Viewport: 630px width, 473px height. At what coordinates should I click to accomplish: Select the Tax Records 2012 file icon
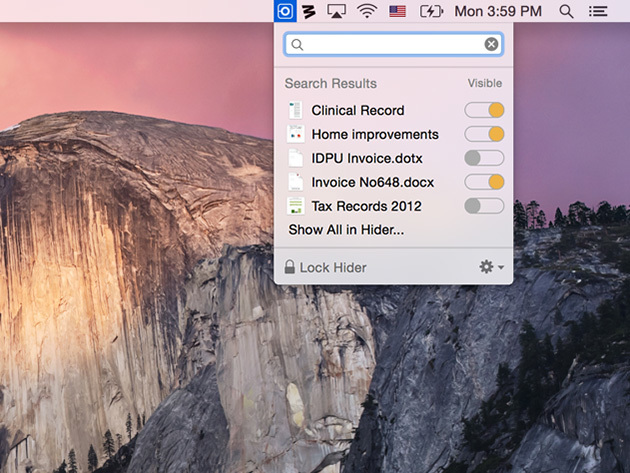(296, 206)
